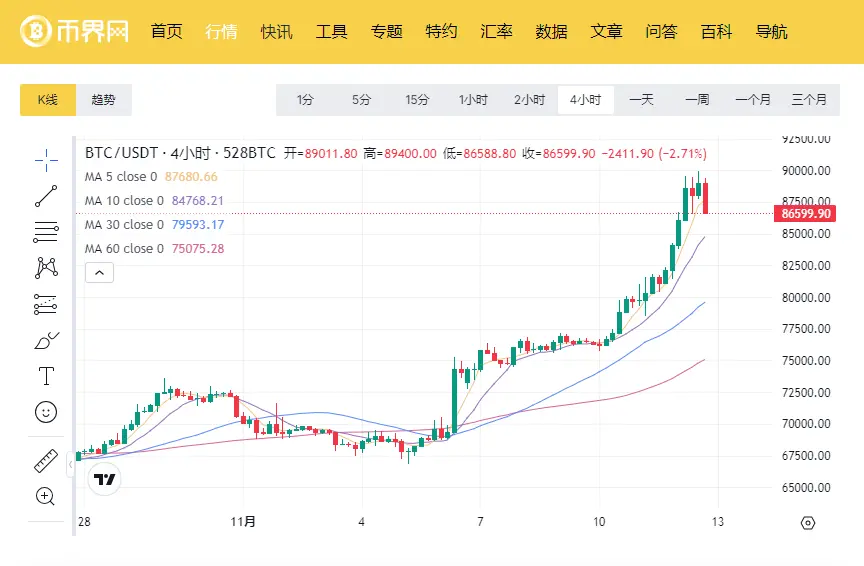Select the XABCD pattern tool

click(x=46, y=268)
